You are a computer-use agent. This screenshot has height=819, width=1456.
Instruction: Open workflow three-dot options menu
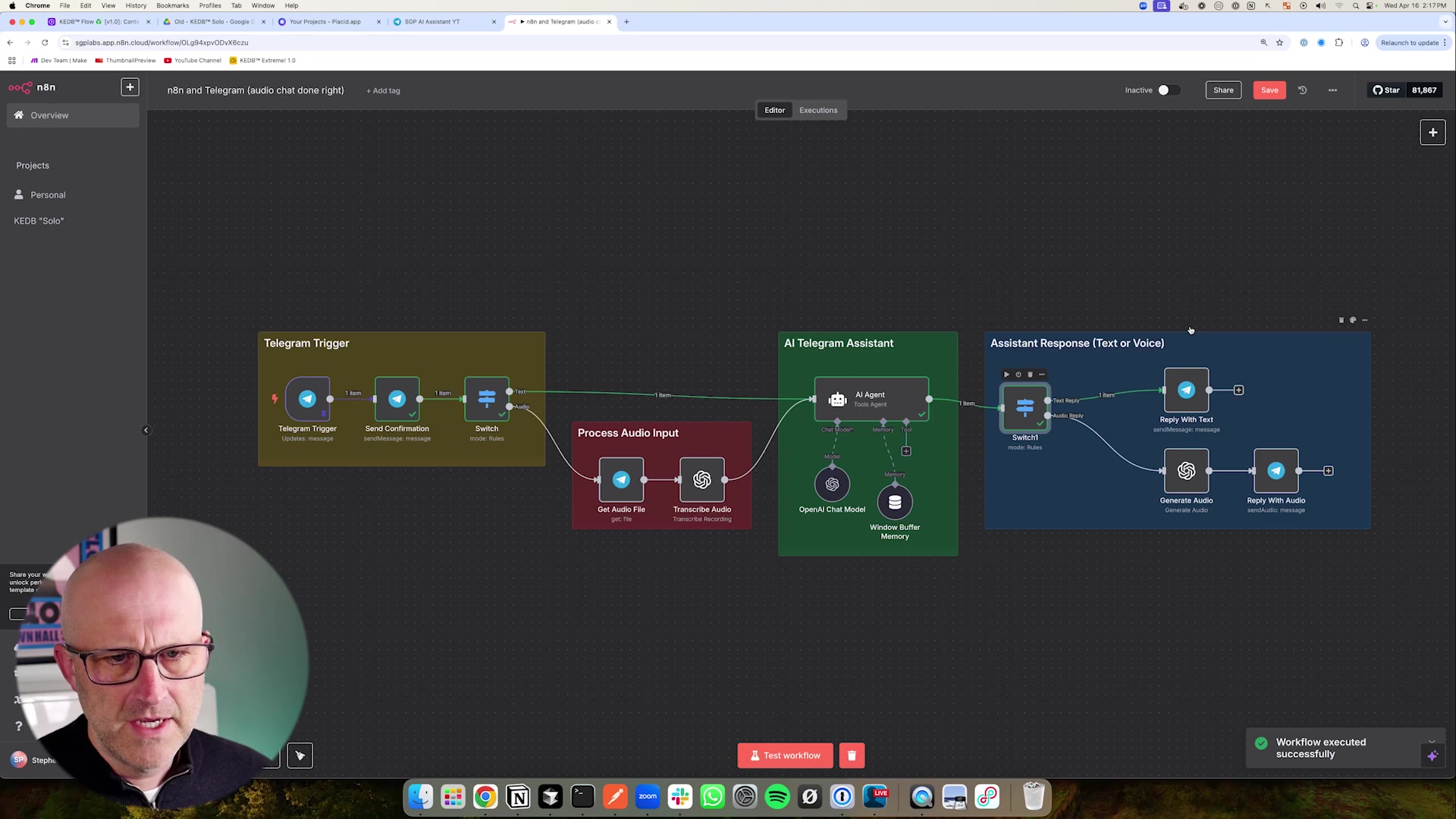pos(1332,90)
